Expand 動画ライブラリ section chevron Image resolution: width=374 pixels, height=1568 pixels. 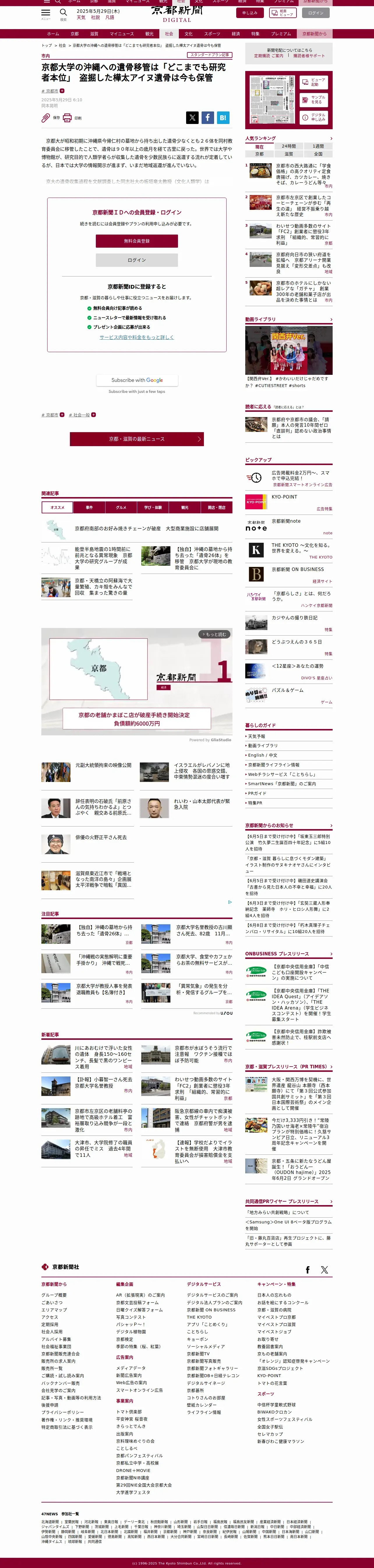click(331, 319)
